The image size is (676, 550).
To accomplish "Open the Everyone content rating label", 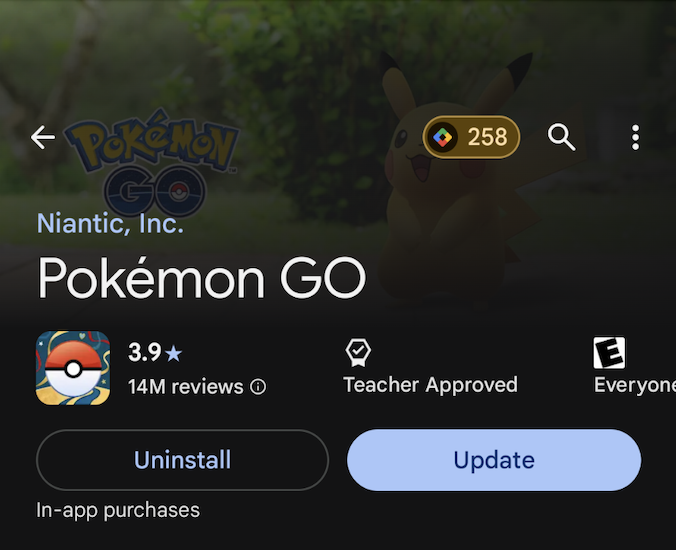I will click(635, 385).
